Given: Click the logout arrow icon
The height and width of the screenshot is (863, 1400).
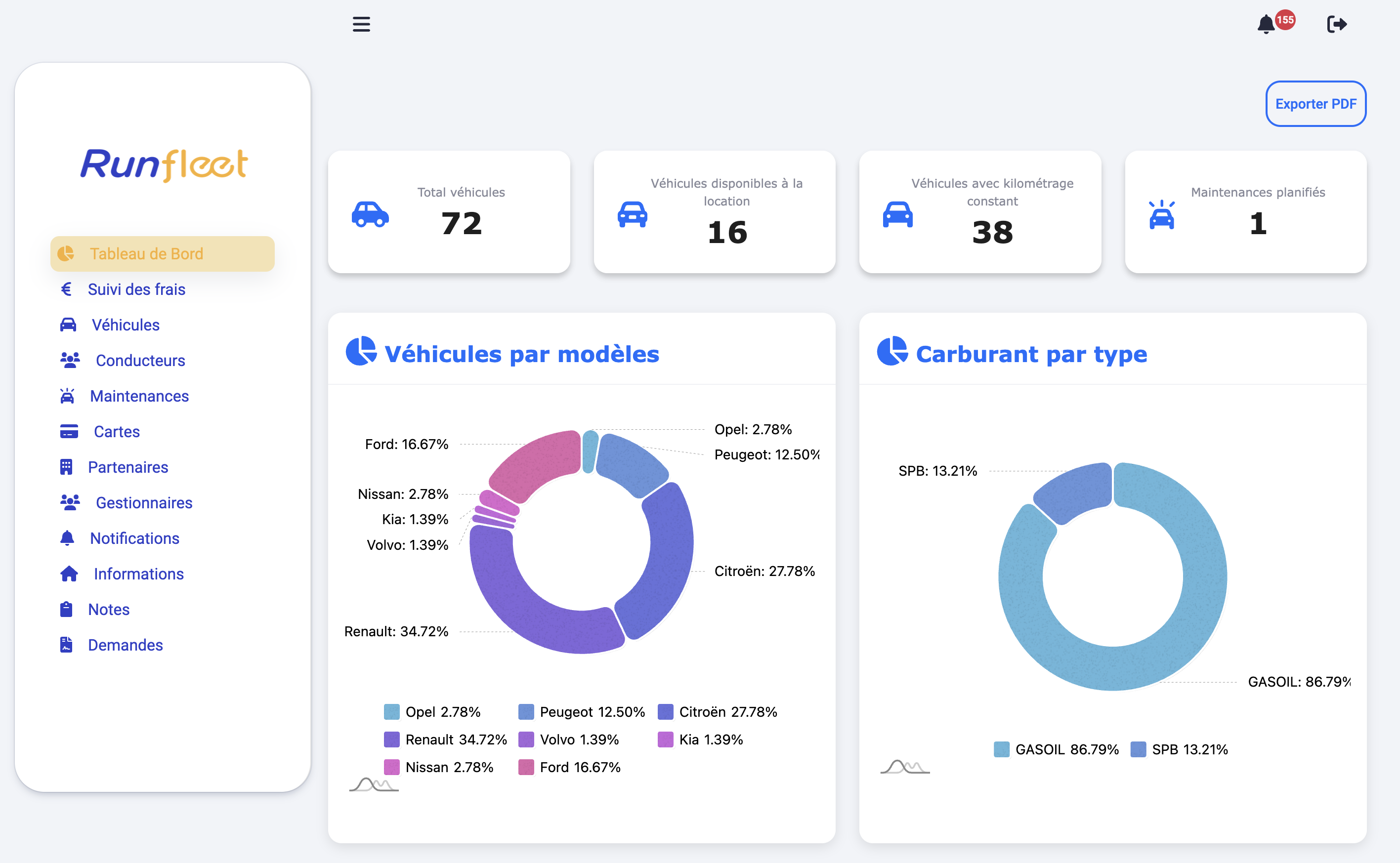Looking at the screenshot, I should point(1337,24).
